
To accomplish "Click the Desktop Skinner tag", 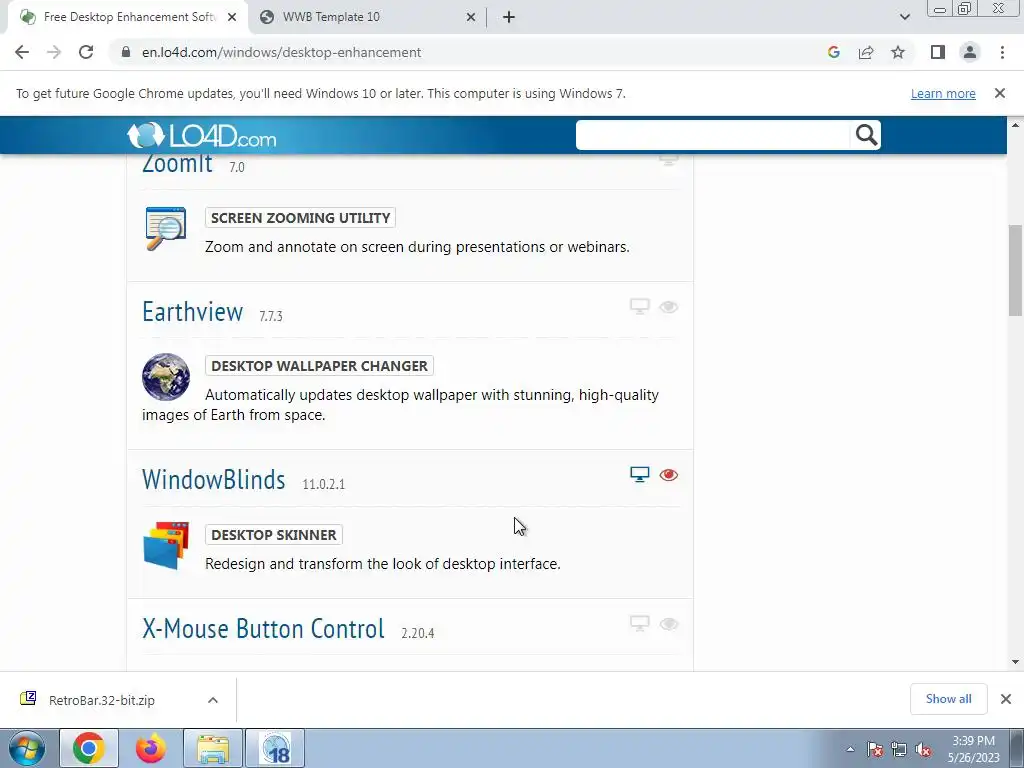I will click(274, 535).
